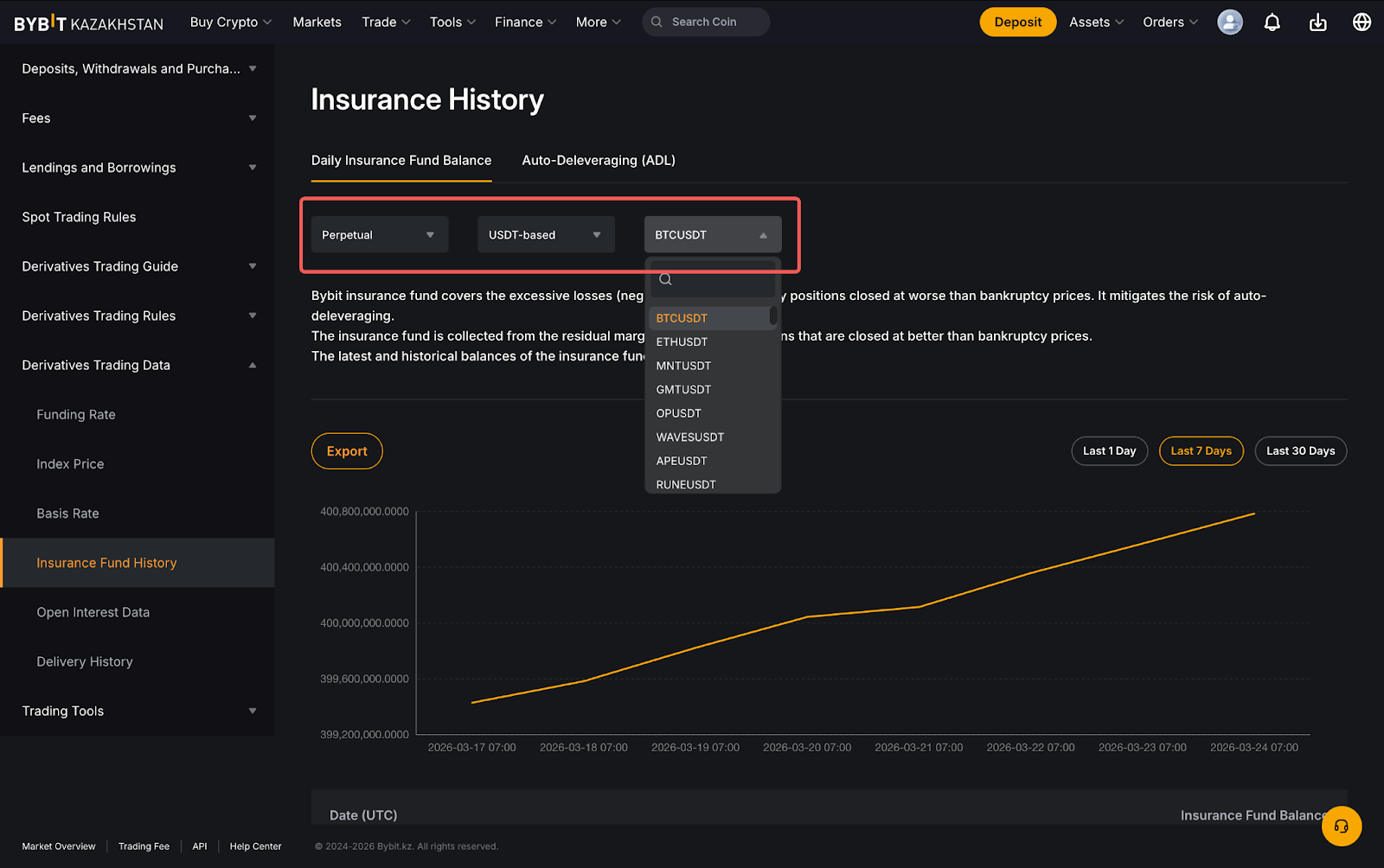Viewport: 1384px width, 868px height.
Task: Open the USDT-based dropdown
Action: coord(546,235)
